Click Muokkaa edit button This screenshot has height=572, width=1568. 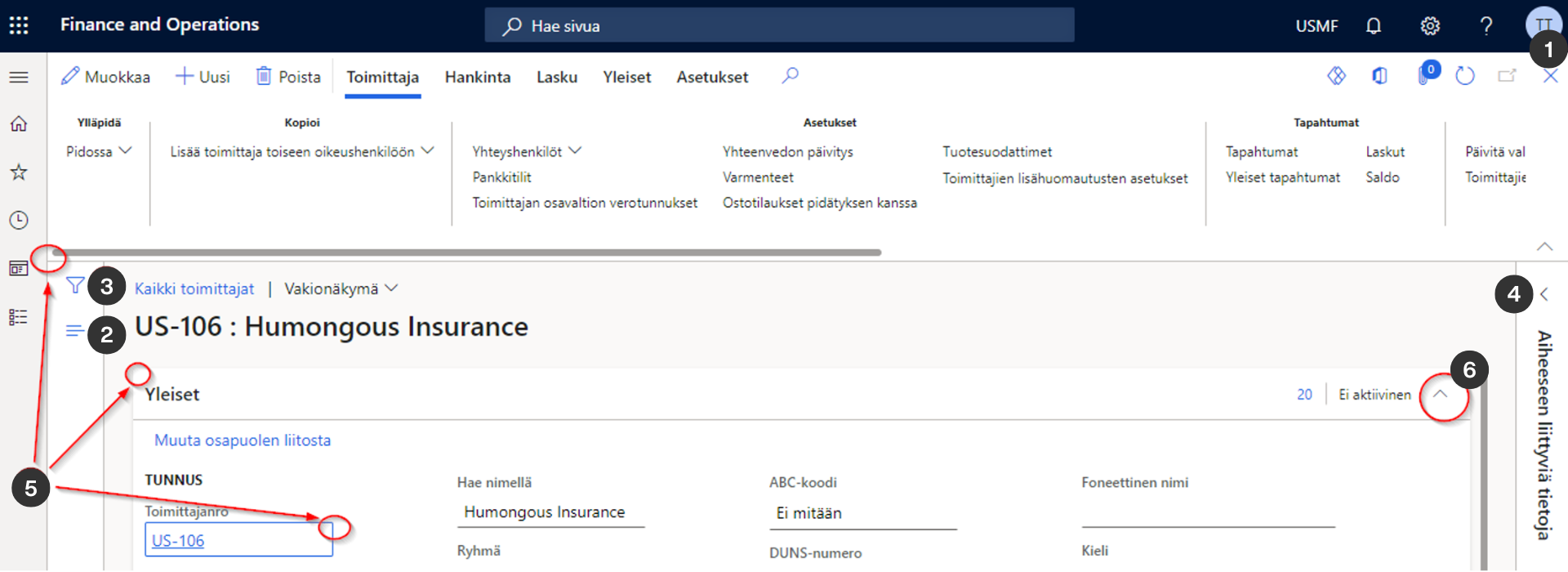click(106, 77)
